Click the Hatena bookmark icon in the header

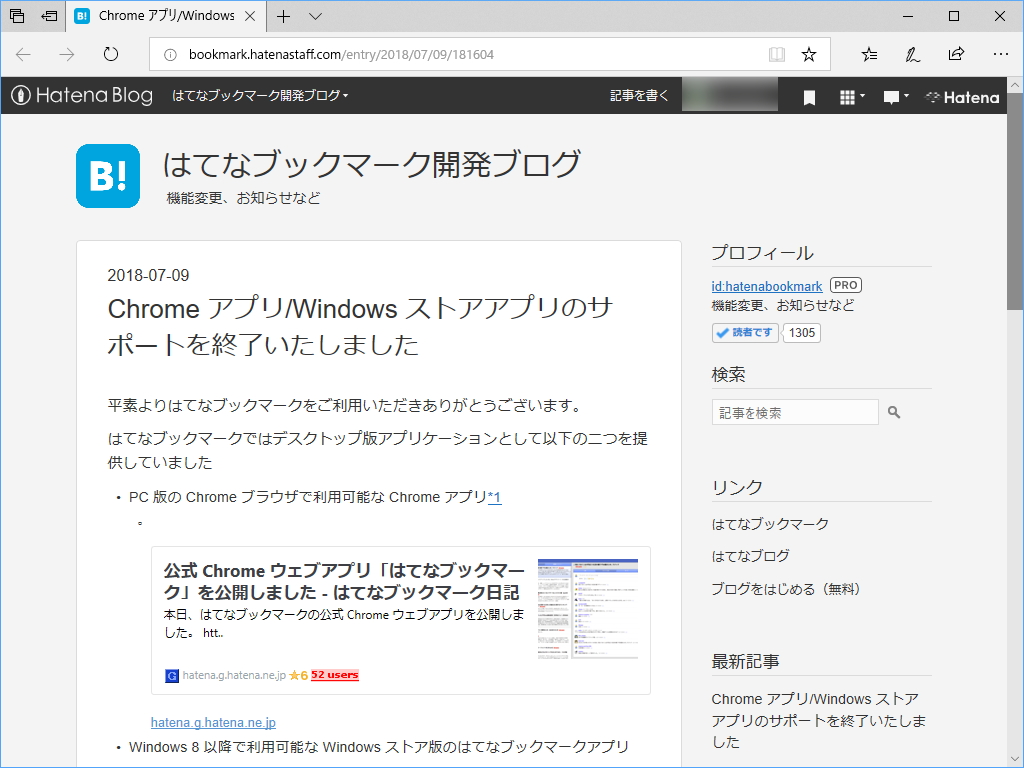point(809,96)
